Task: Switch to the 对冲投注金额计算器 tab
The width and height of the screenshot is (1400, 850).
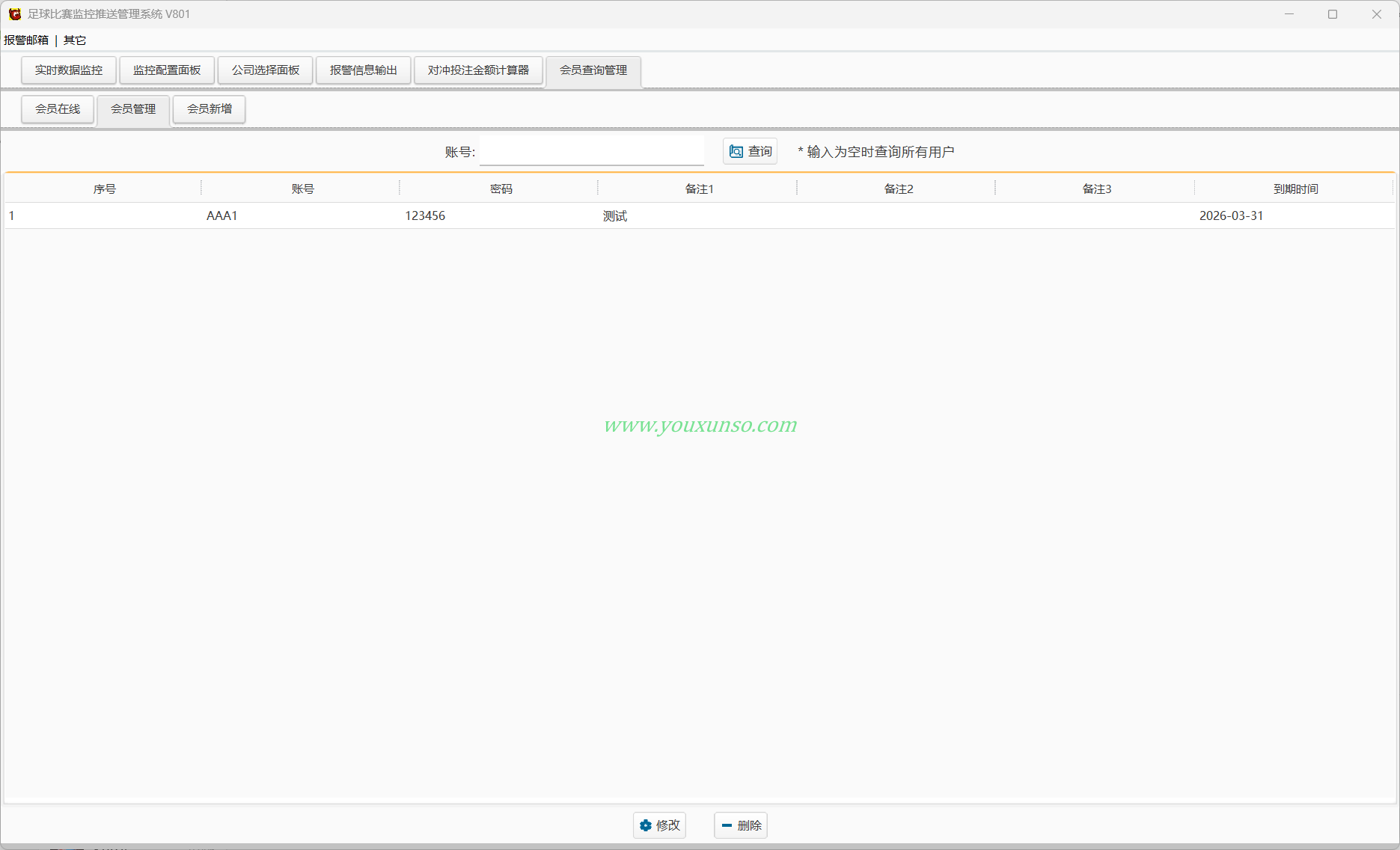Action: (478, 70)
